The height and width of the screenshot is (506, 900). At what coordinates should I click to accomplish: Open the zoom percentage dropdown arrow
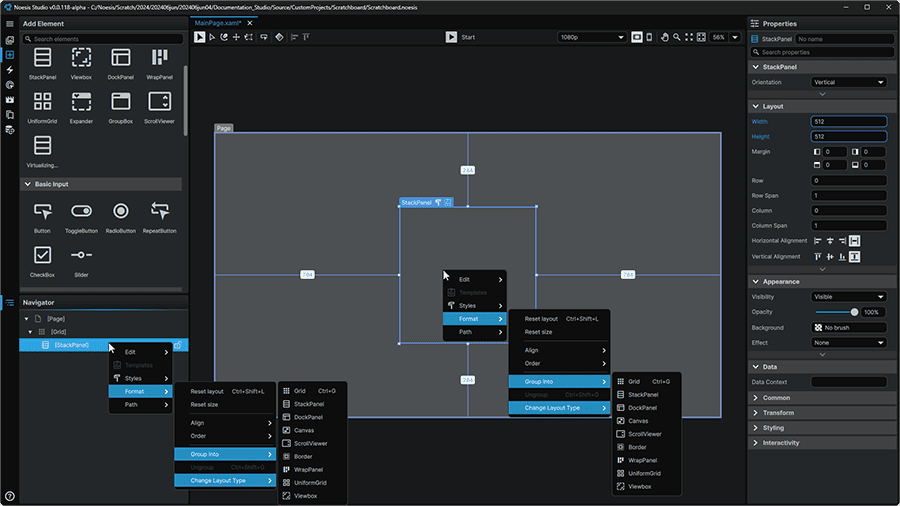click(x=735, y=37)
